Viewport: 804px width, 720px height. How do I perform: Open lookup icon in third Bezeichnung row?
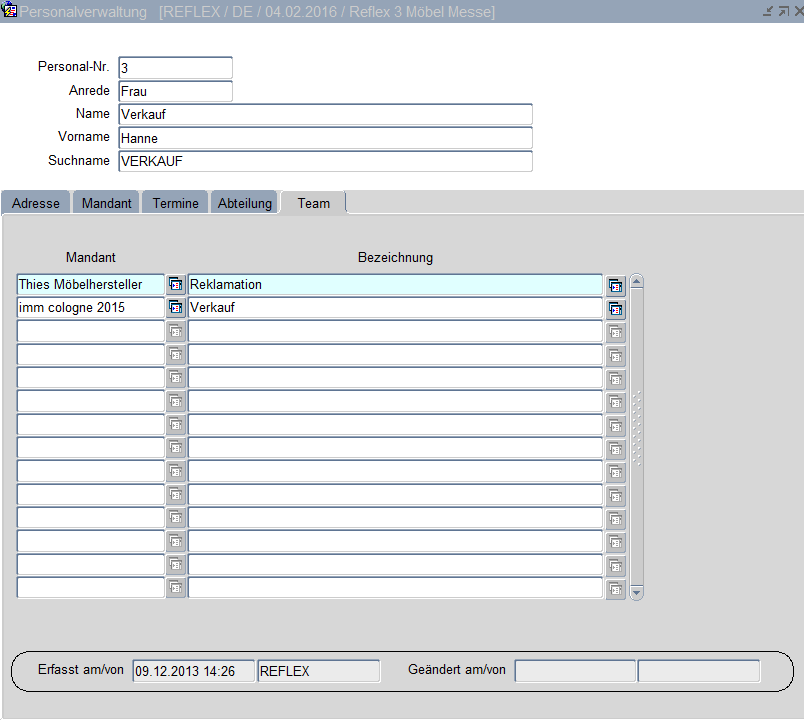coord(615,332)
